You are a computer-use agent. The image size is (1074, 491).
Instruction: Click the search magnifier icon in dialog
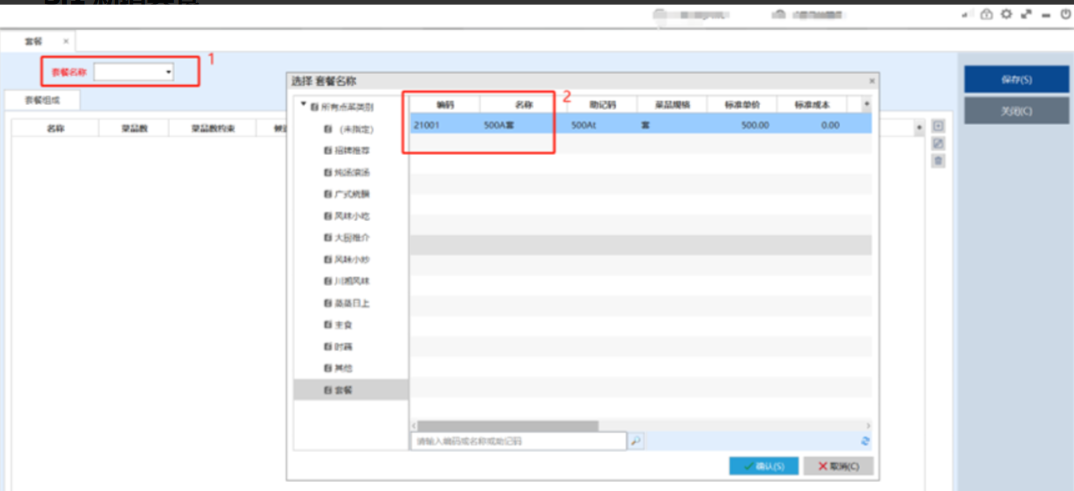click(x=636, y=441)
